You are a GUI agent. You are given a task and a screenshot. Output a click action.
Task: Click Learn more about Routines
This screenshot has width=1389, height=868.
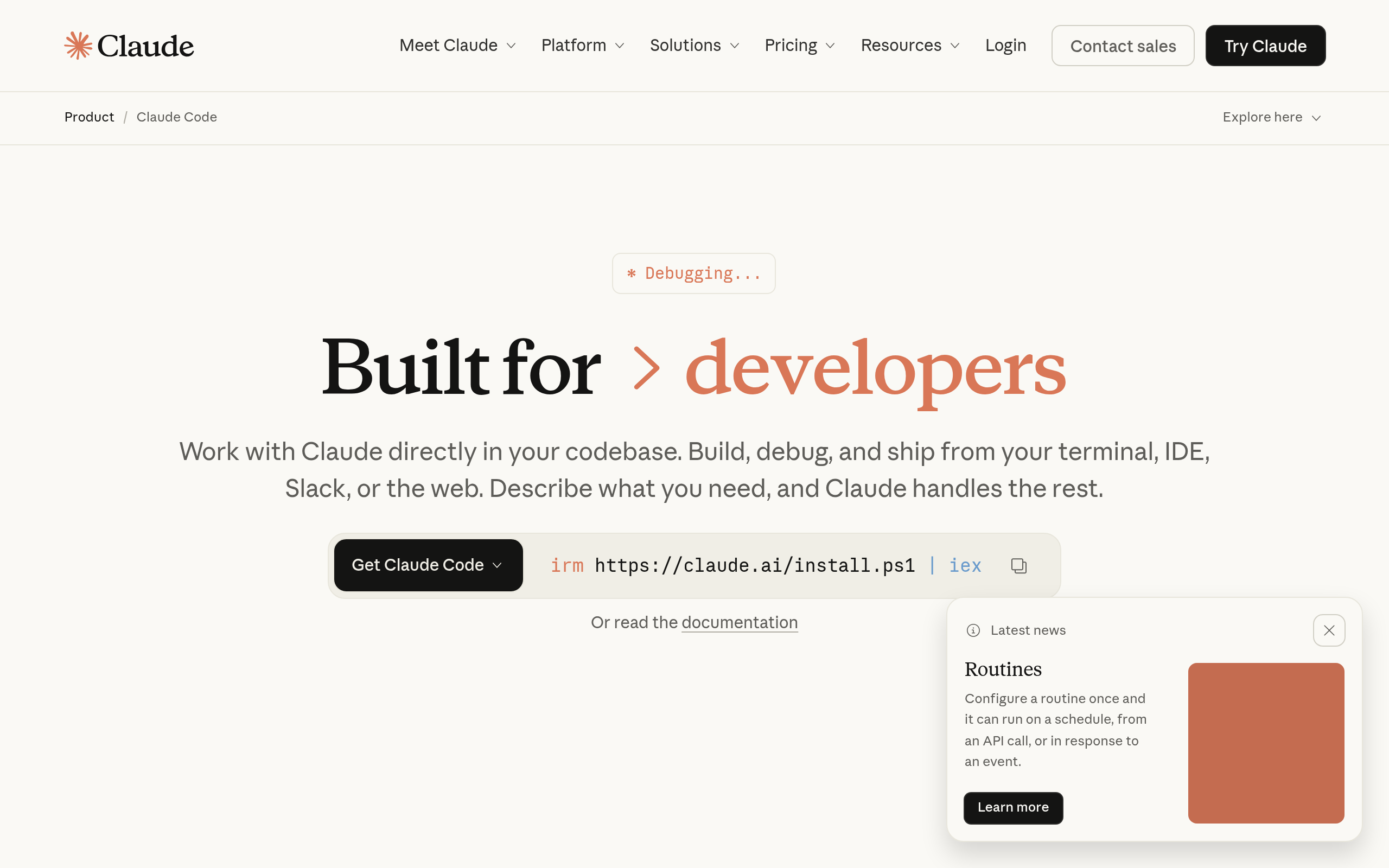1013,808
